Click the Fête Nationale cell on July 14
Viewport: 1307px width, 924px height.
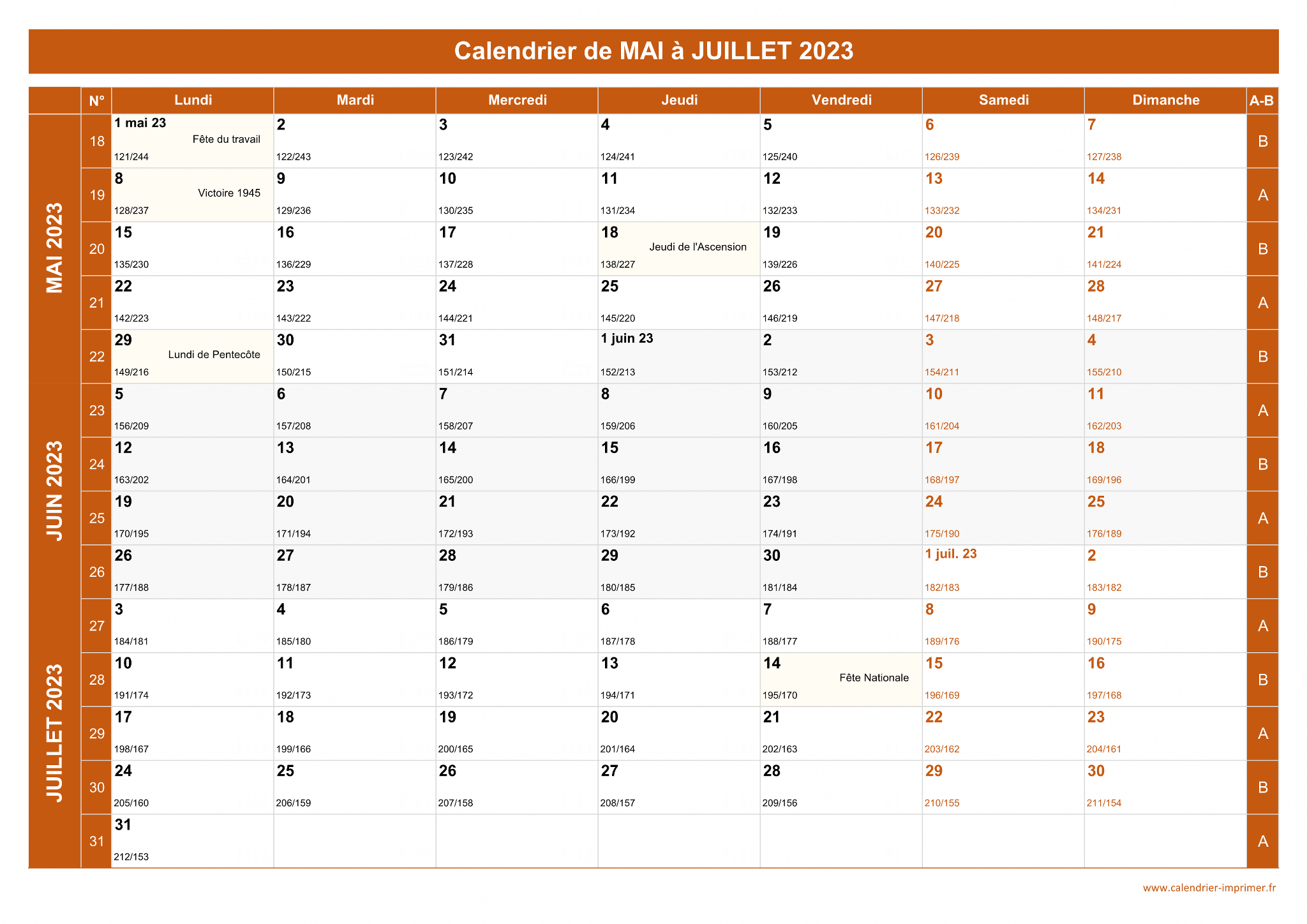841,680
